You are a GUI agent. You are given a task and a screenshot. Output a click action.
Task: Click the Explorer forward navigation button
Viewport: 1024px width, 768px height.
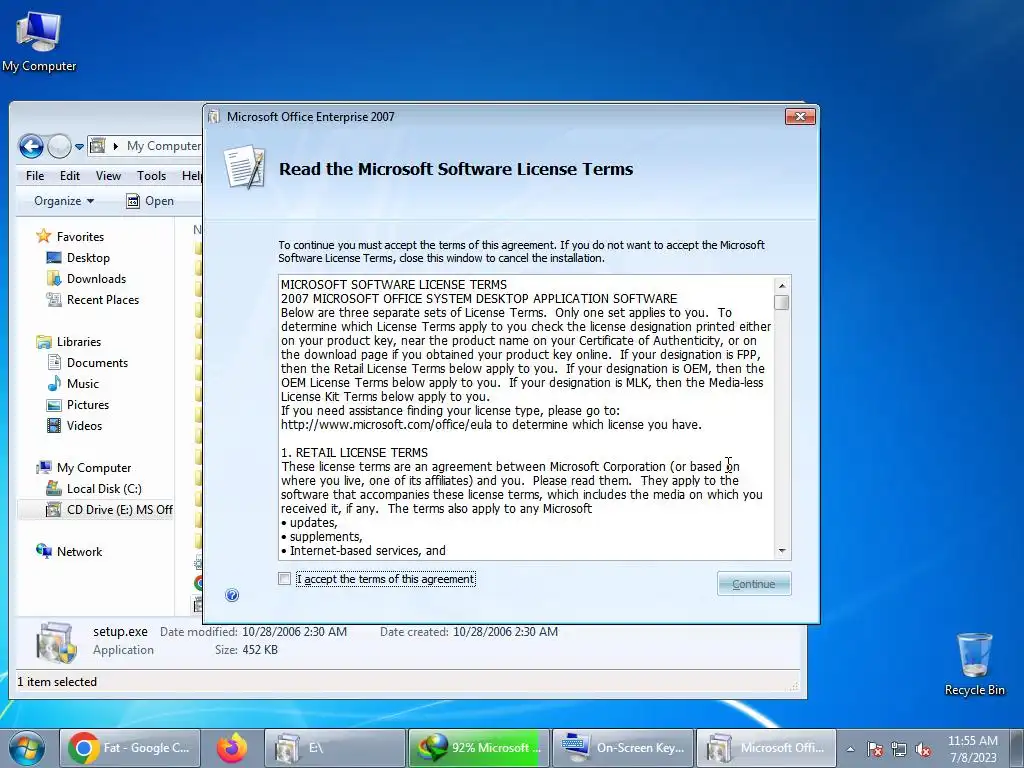click(x=59, y=146)
